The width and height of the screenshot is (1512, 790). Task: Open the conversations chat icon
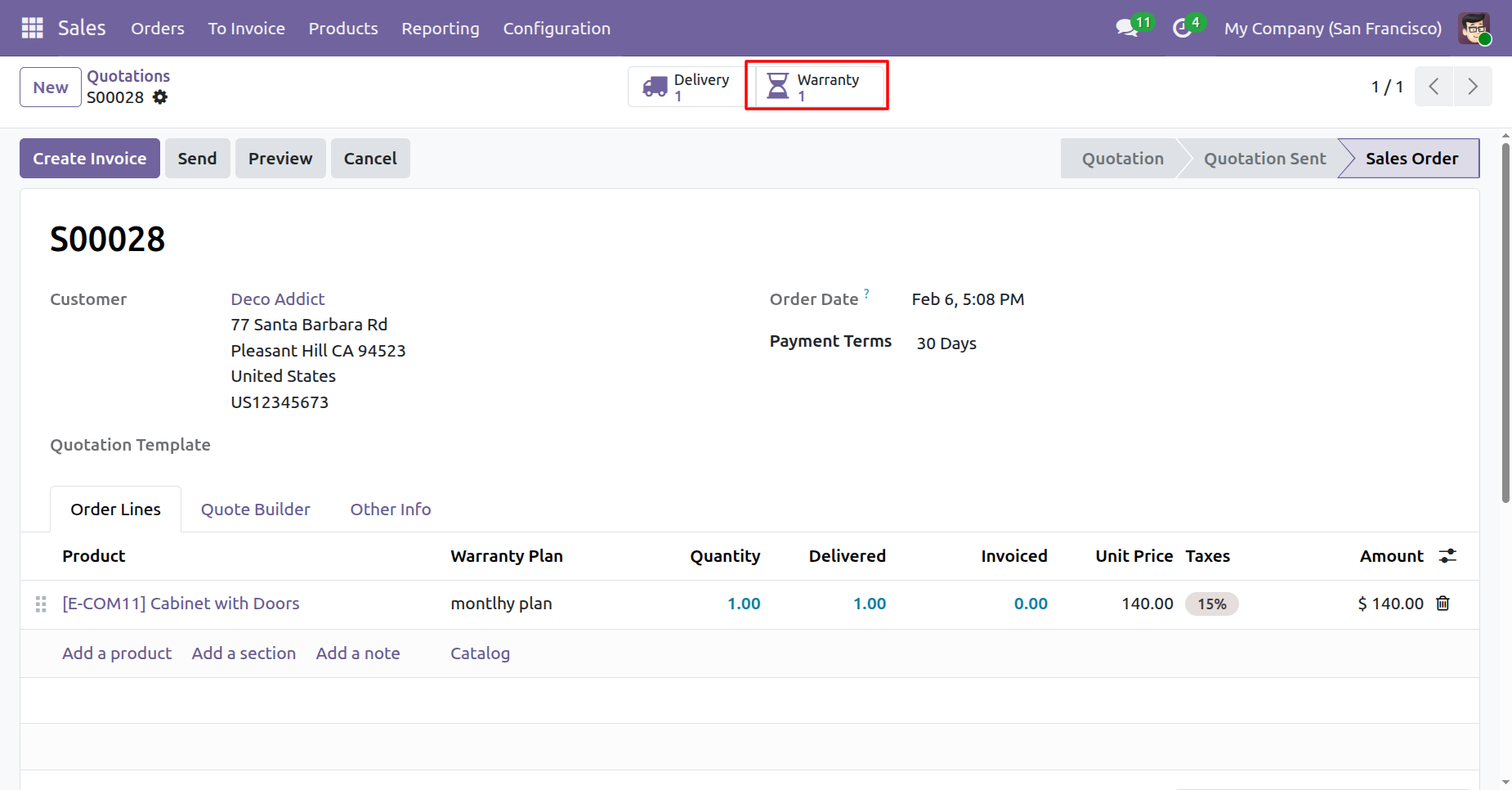click(x=1127, y=28)
